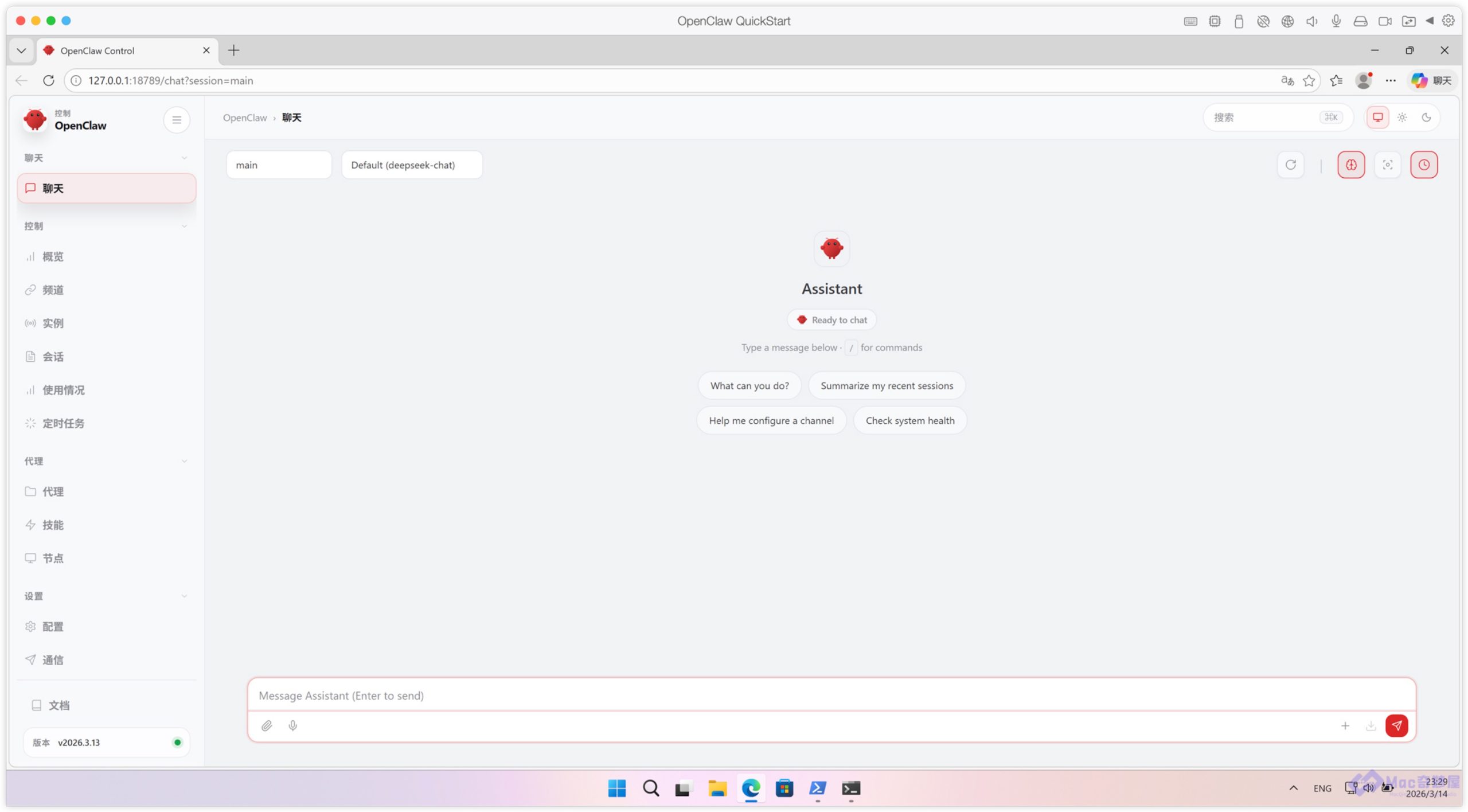1468x812 pixels.
Task: Click the refresh chat icon button
Action: click(x=1290, y=165)
